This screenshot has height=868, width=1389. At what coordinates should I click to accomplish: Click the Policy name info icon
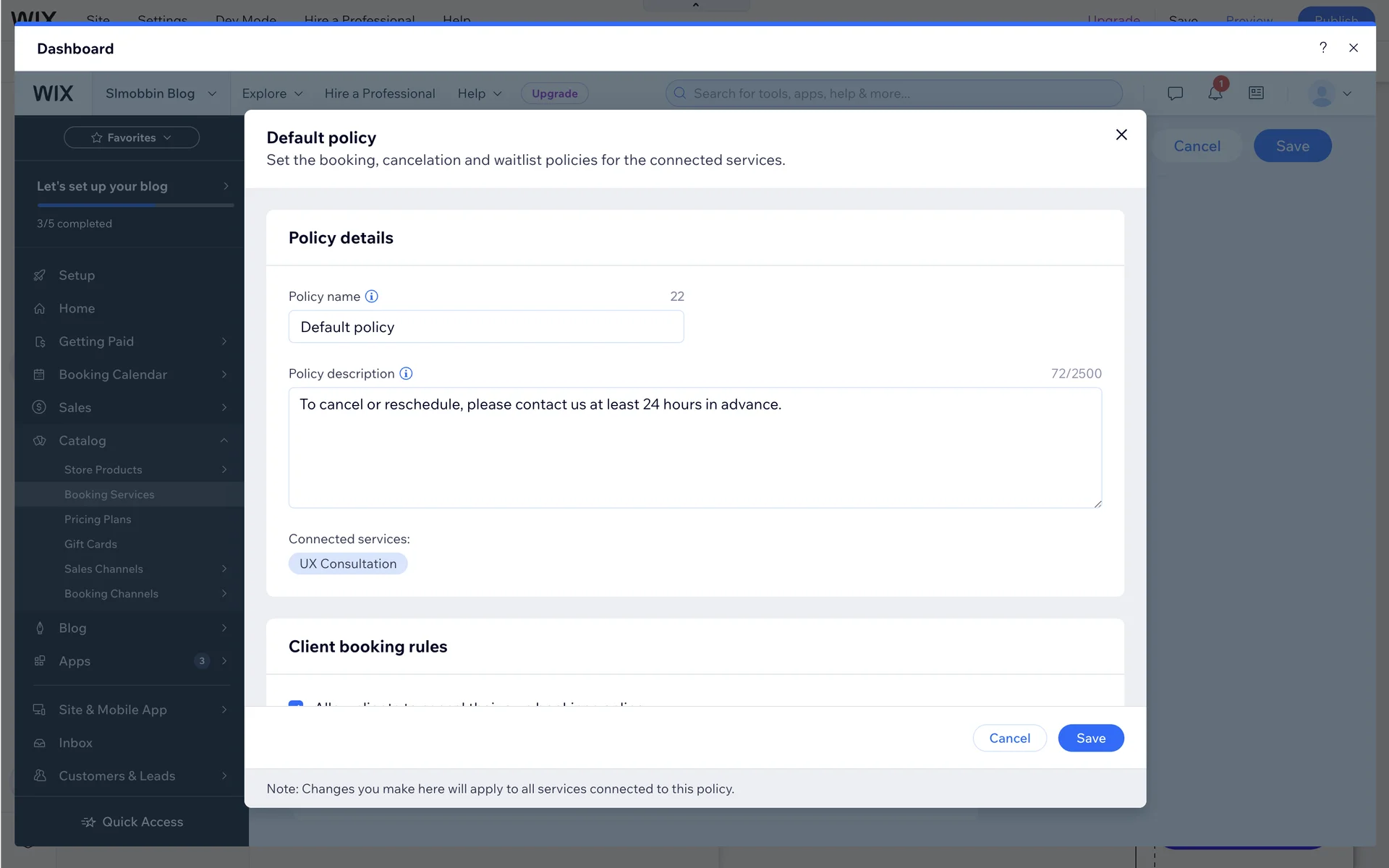point(371,297)
